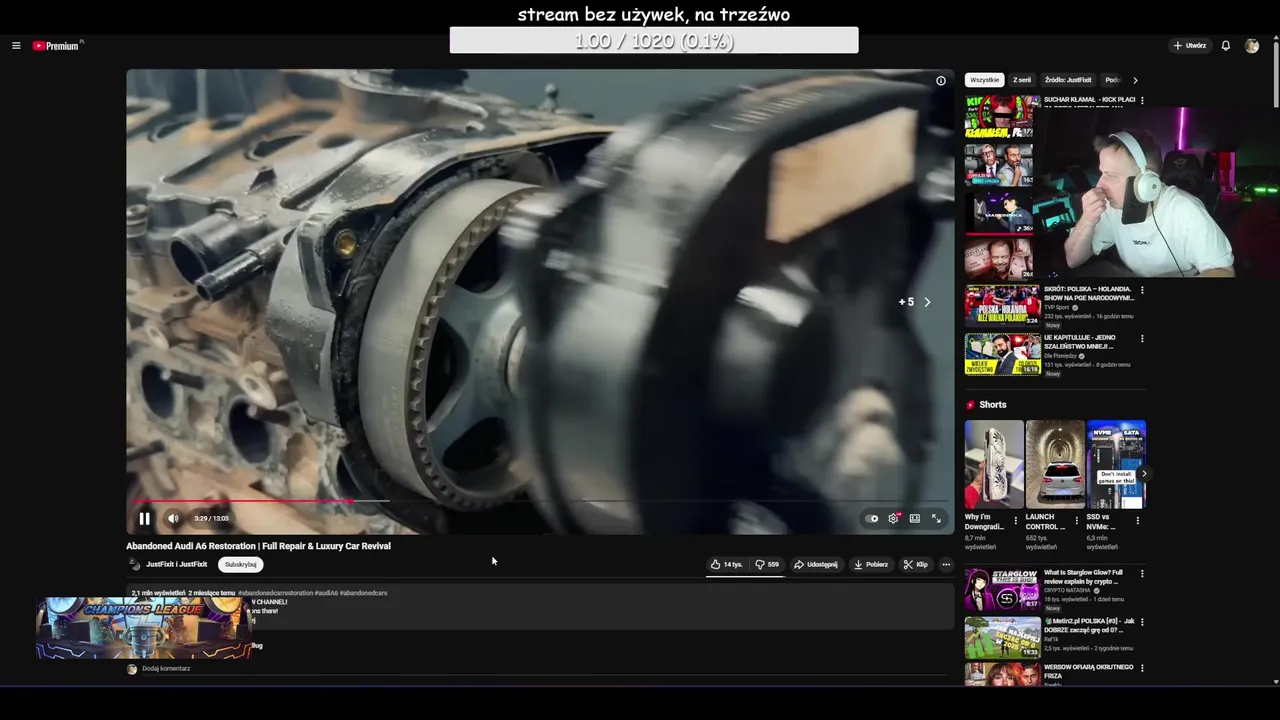The width and height of the screenshot is (1280, 720).
Task: Open more actions three-dot menu under video
Action: [946, 565]
